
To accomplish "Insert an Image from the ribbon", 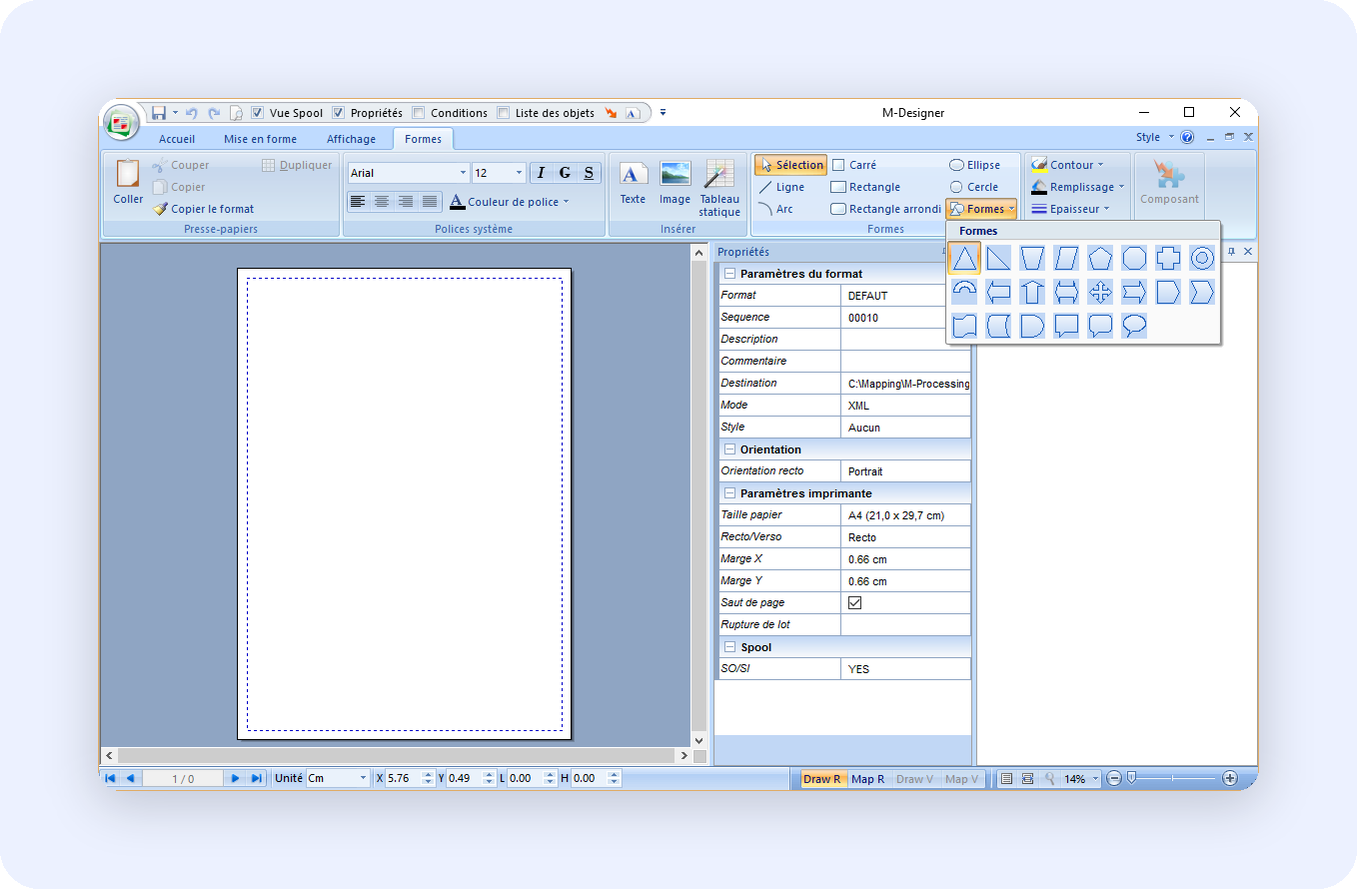I will click(x=675, y=184).
